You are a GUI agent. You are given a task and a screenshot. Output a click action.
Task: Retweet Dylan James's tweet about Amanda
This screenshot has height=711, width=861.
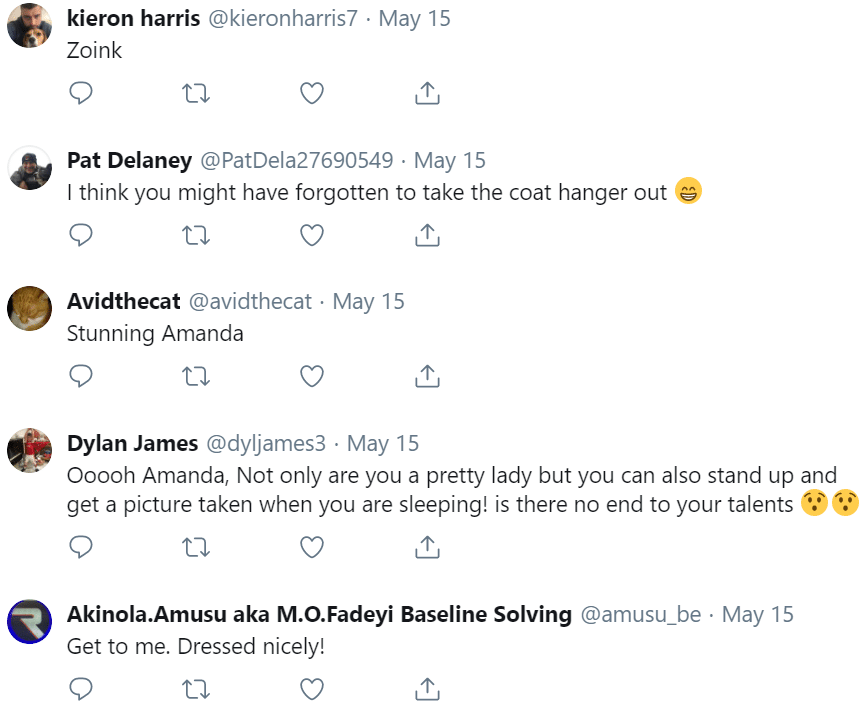pos(196,547)
